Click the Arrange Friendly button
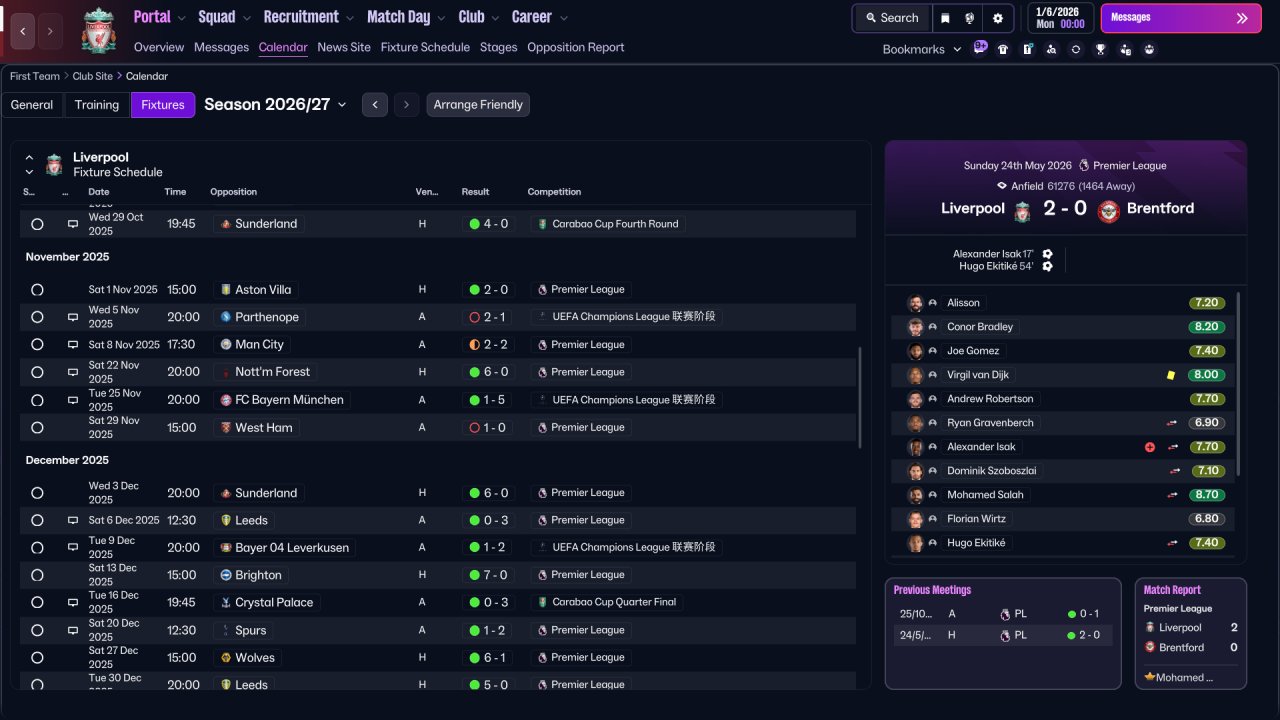The width and height of the screenshot is (1280, 720). pyautogui.click(x=478, y=105)
